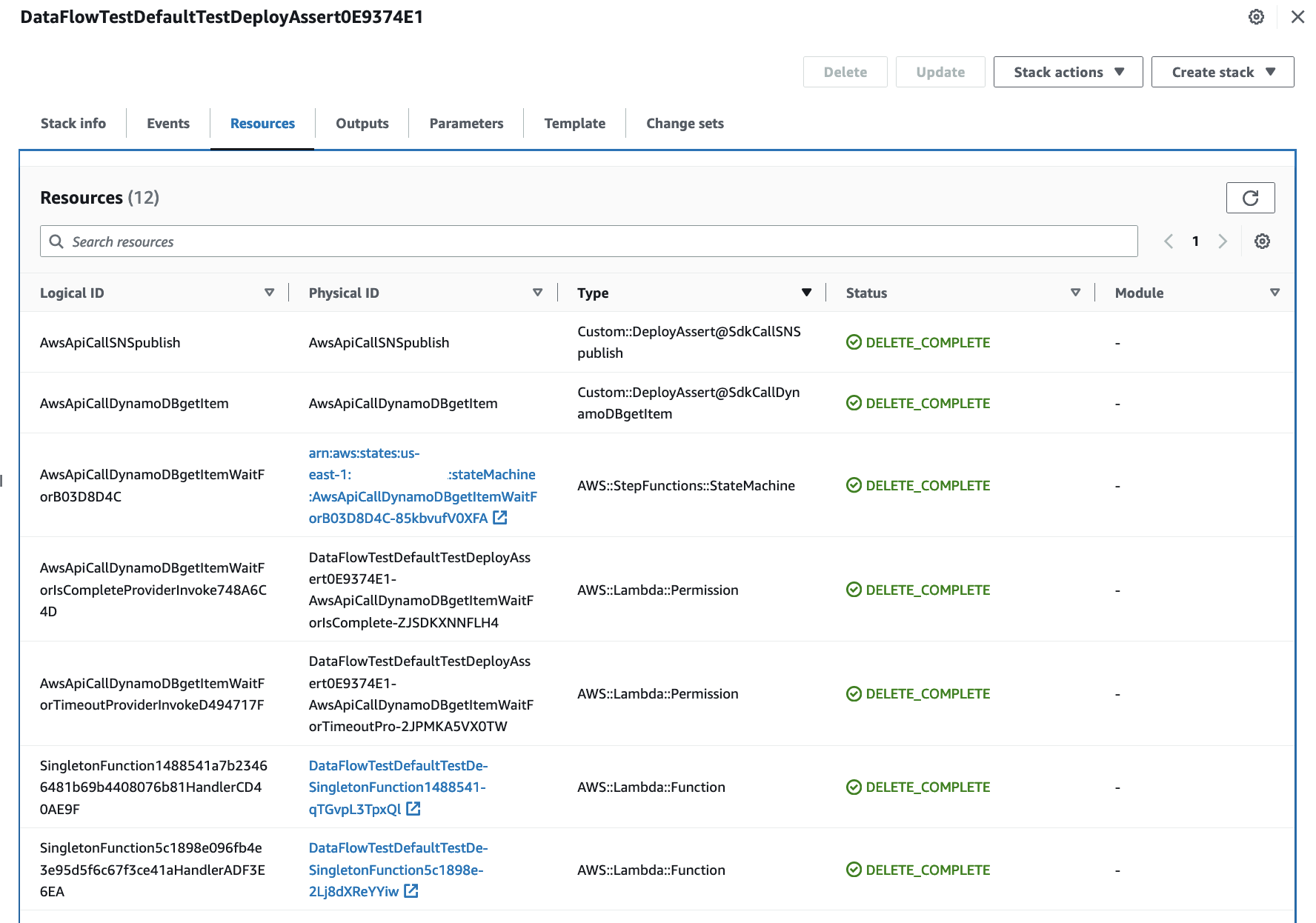
Task: Open the state machine external link icon
Action: (500, 518)
